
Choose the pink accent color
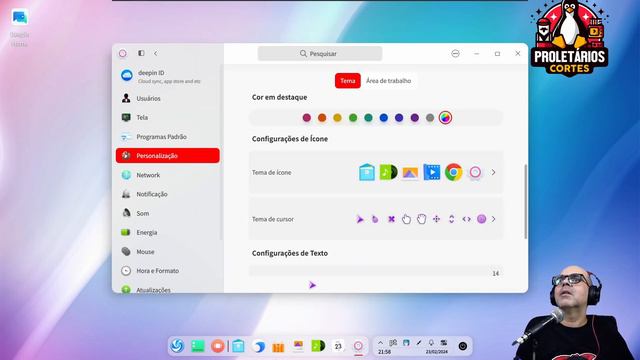pos(307,118)
